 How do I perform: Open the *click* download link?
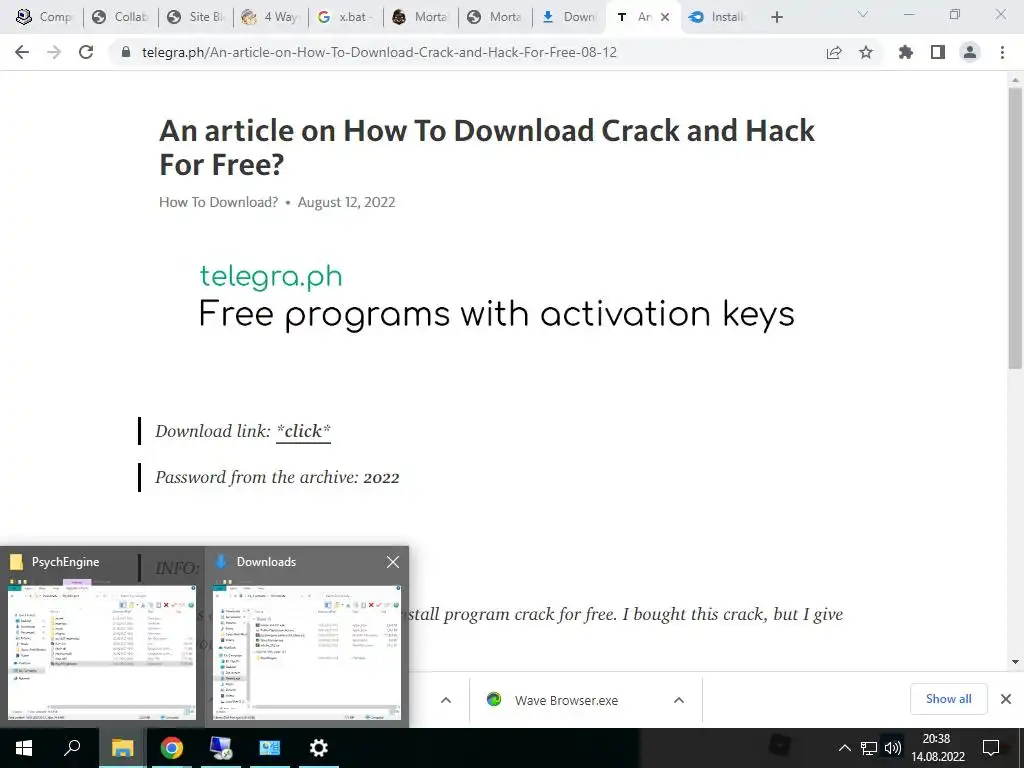point(304,431)
